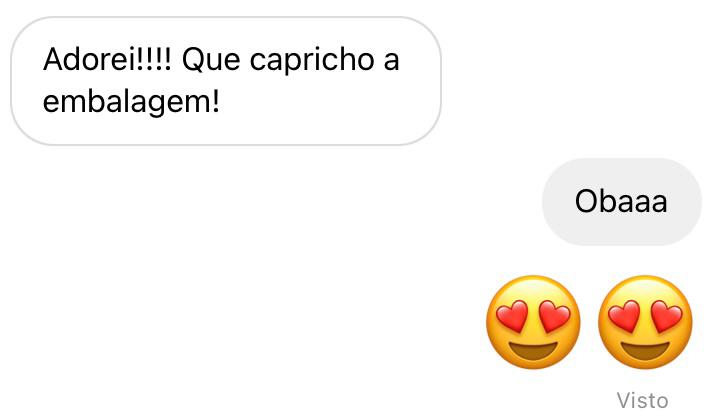Select the sent 'Obaaa' message bubble
Viewport: 709px width, 419px height.
[622, 202]
